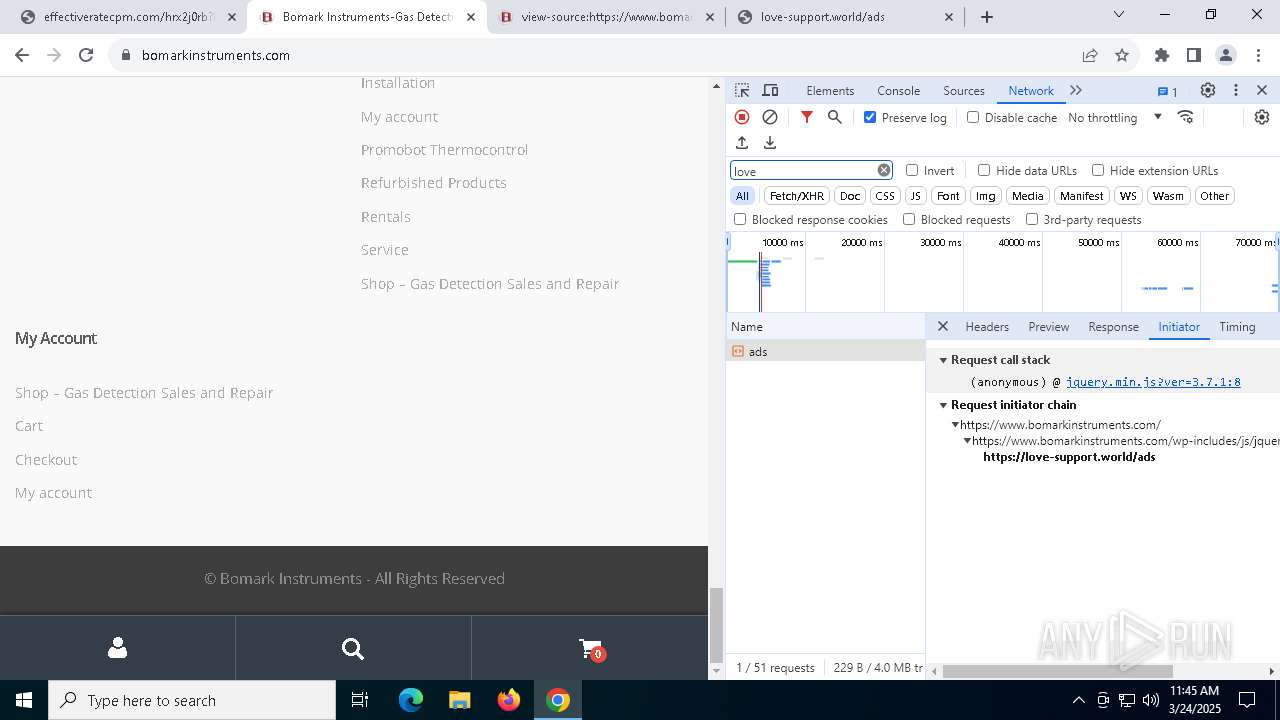This screenshot has height=720, width=1280.
Task: Show hidden system tray icons
Action: pyautogui.click(x=1078, y=700)
